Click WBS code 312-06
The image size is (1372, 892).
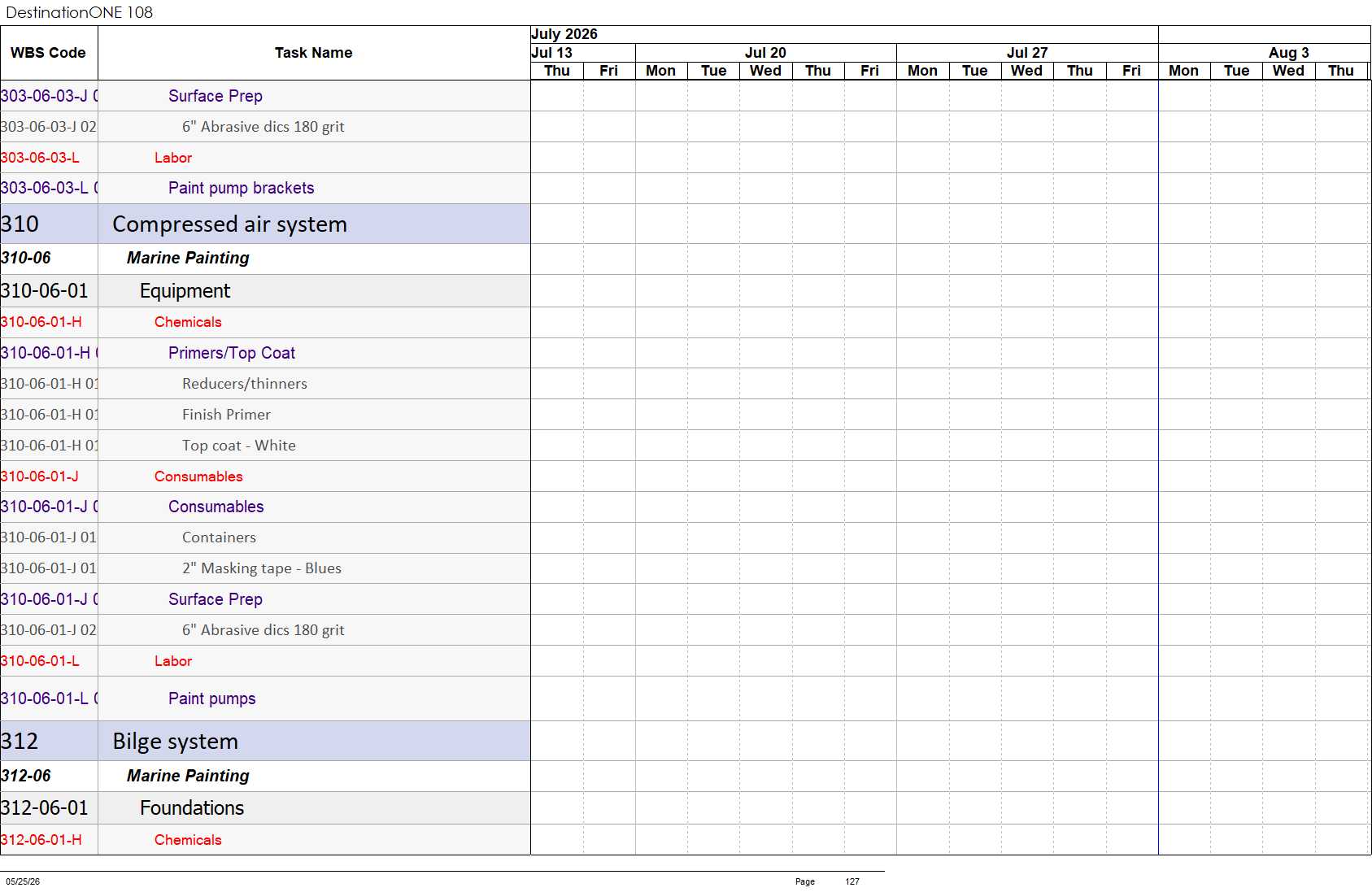point(26,776)
